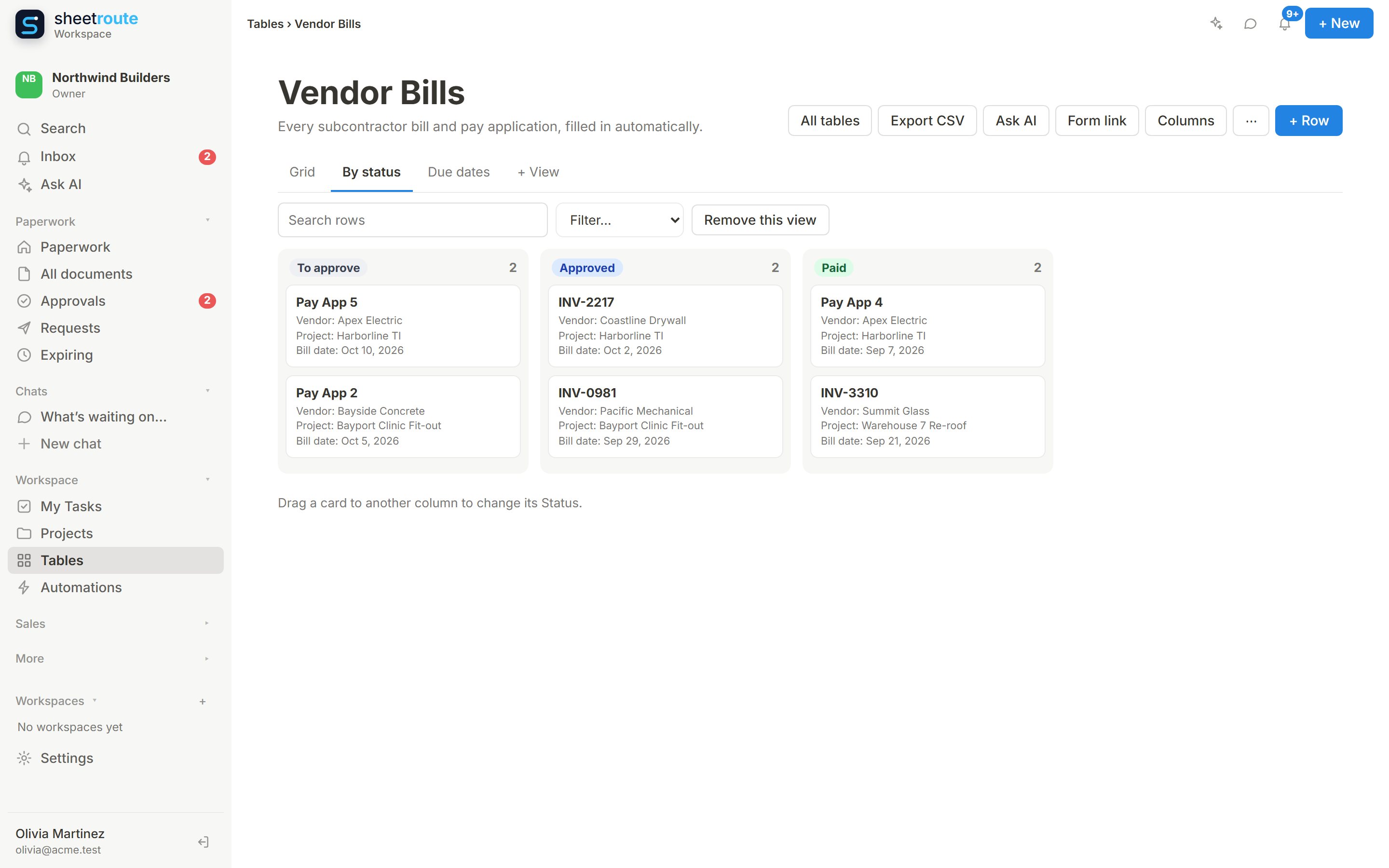Open Approvals in the sidebar
The height and width of the screenshot is (868, 1389).
pos(115,301)
